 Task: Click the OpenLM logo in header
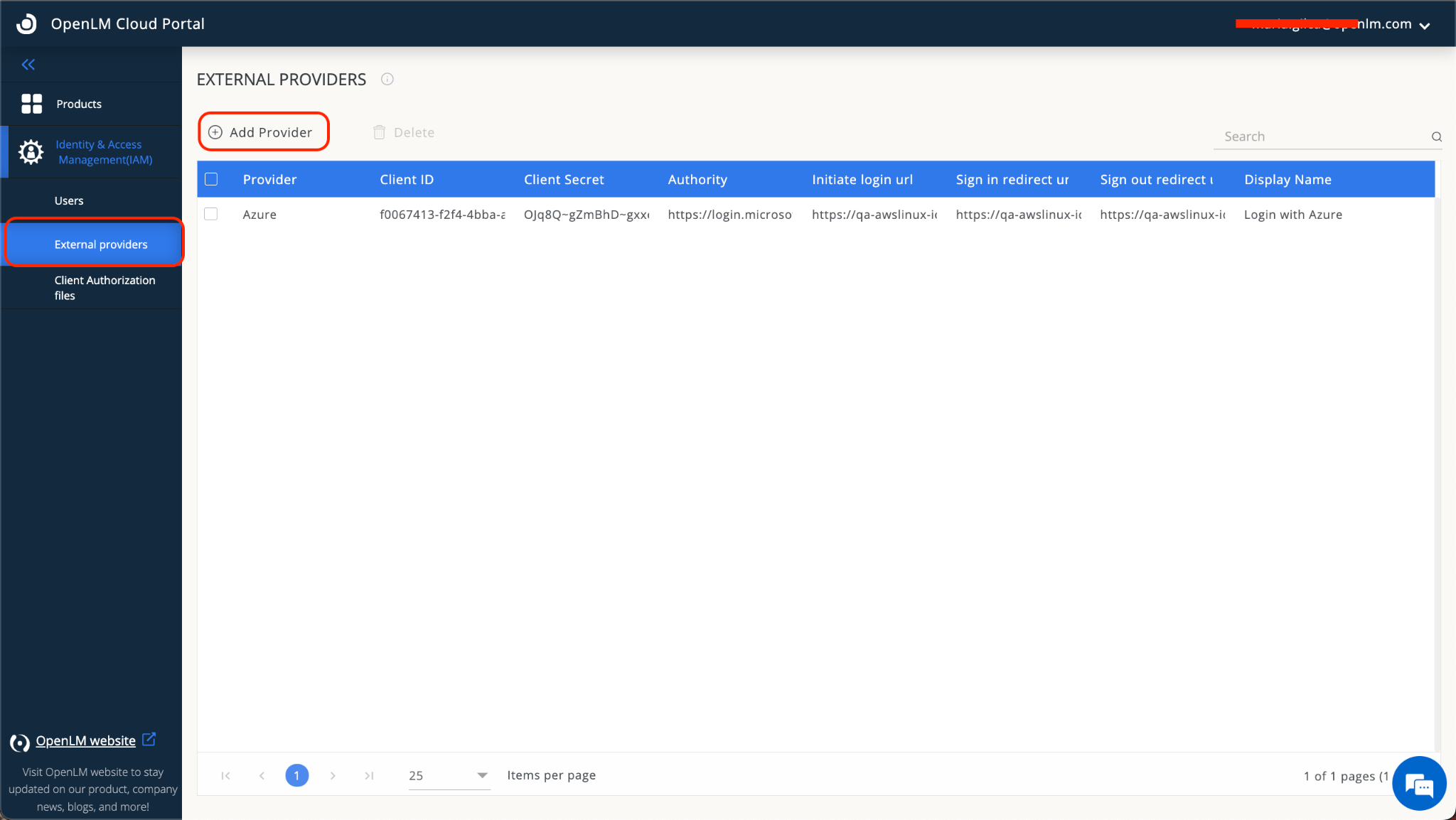tap(26, 23)
